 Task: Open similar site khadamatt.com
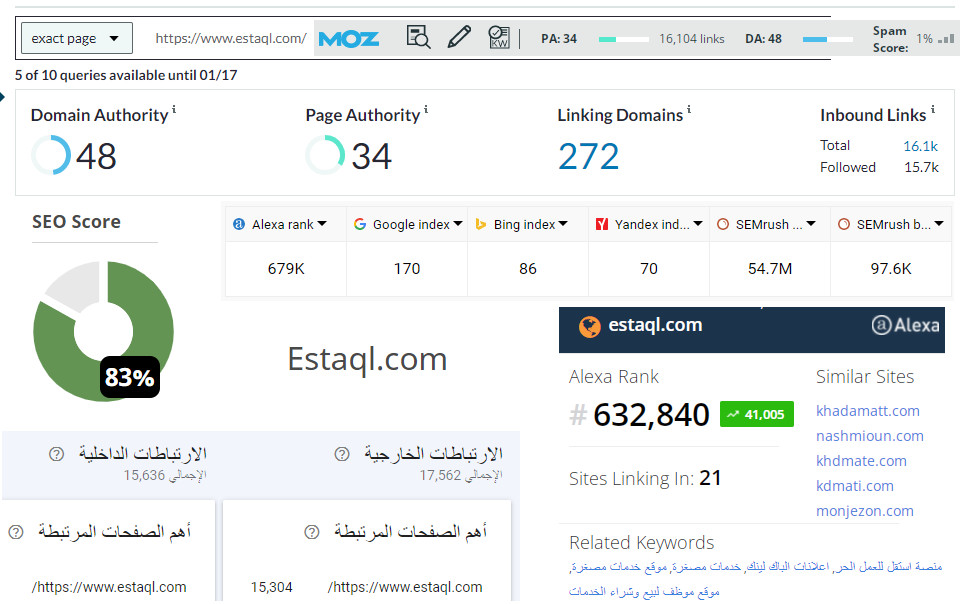coord(867,411)
